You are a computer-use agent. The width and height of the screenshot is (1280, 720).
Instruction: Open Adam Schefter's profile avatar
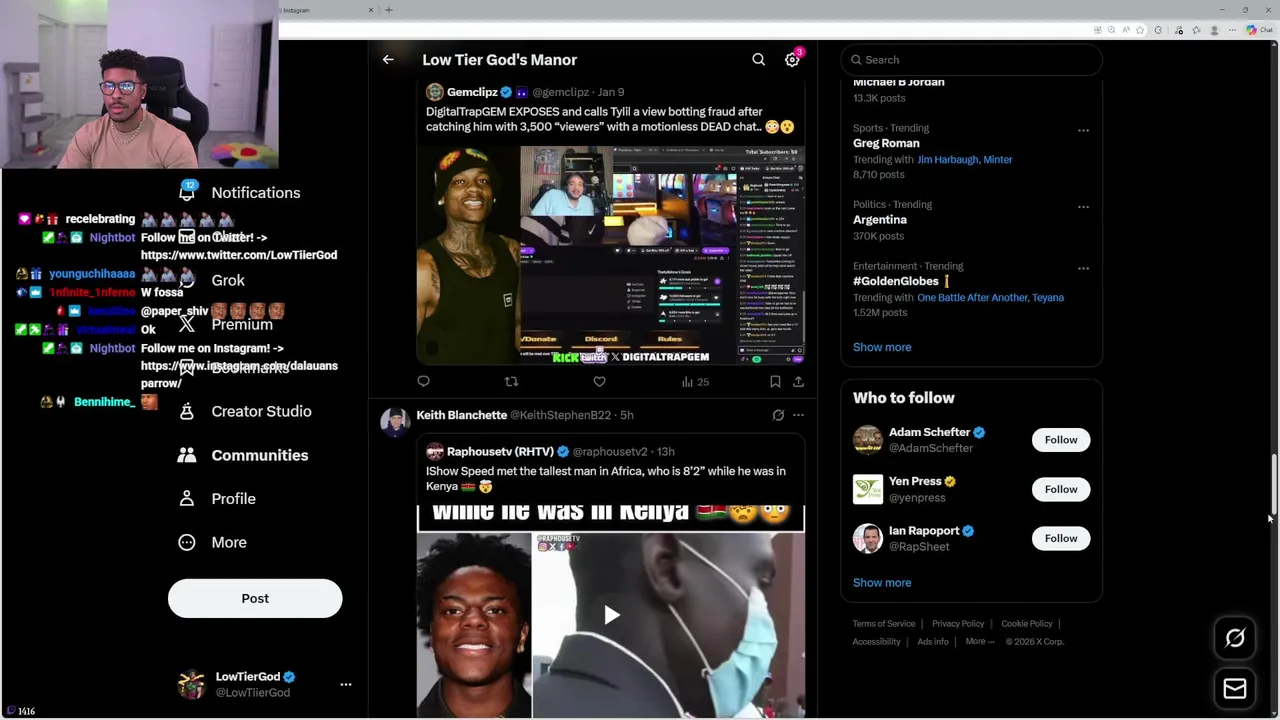(868, 440)
